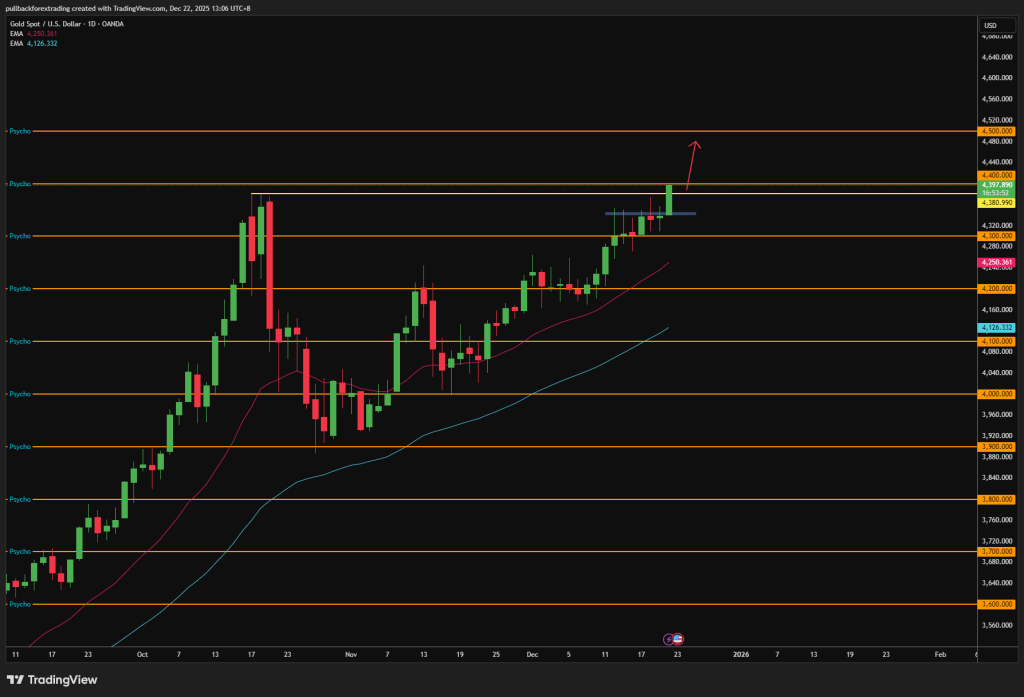Click the pink 4,250.361 EMA axis label
Viewport: 1024px width, 697px height.
[998, 262]
